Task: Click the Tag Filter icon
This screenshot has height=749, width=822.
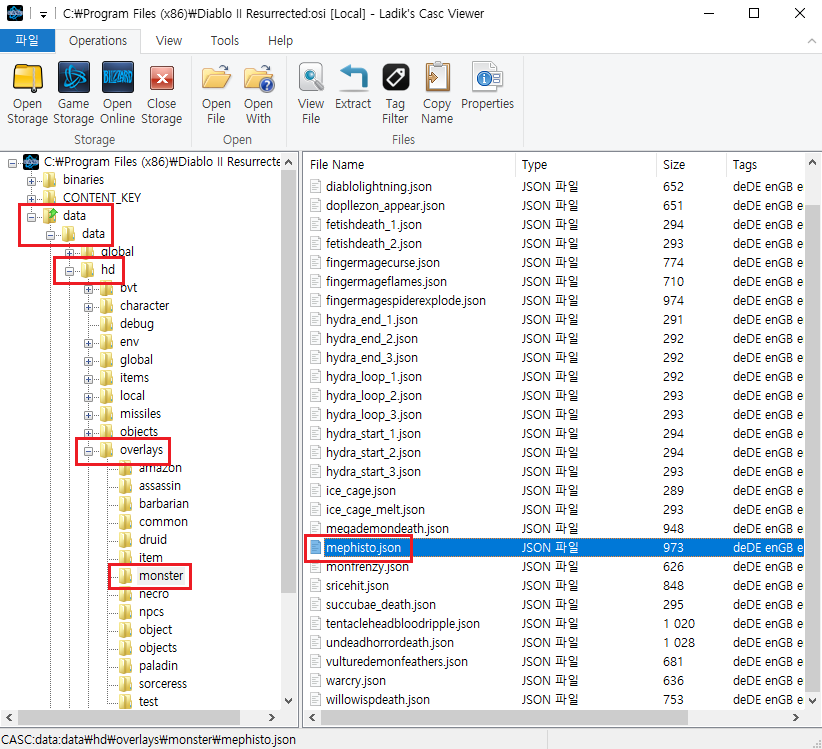Action: [395, 78]
